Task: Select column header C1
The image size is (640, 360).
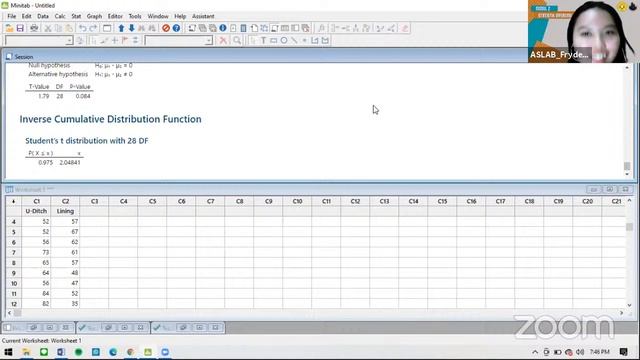Action: pyautogui.click(x=36, y=201)
